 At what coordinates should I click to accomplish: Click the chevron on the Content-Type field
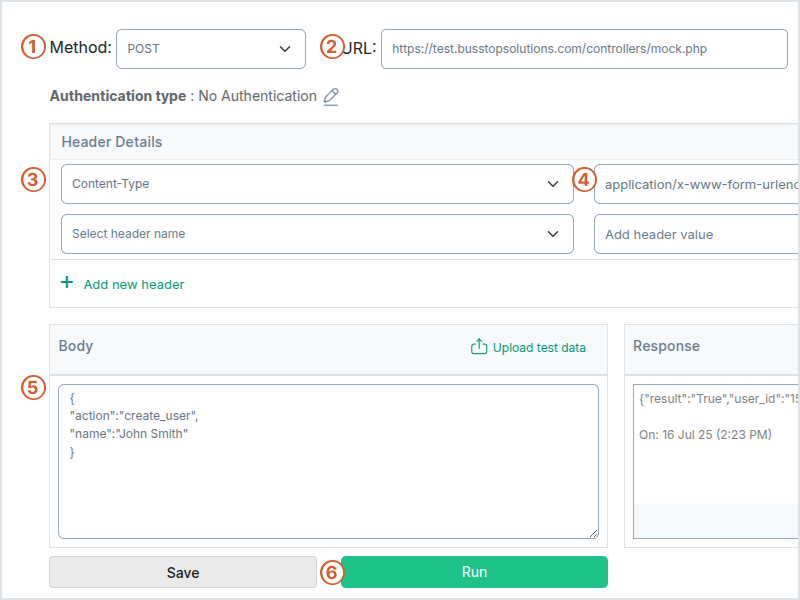pos(554,184)
